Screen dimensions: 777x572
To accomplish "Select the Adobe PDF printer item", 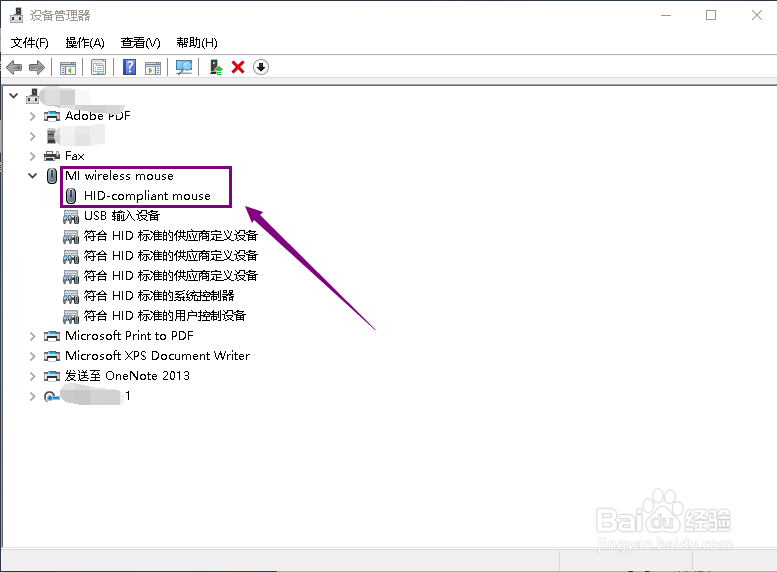I will 98,116.
